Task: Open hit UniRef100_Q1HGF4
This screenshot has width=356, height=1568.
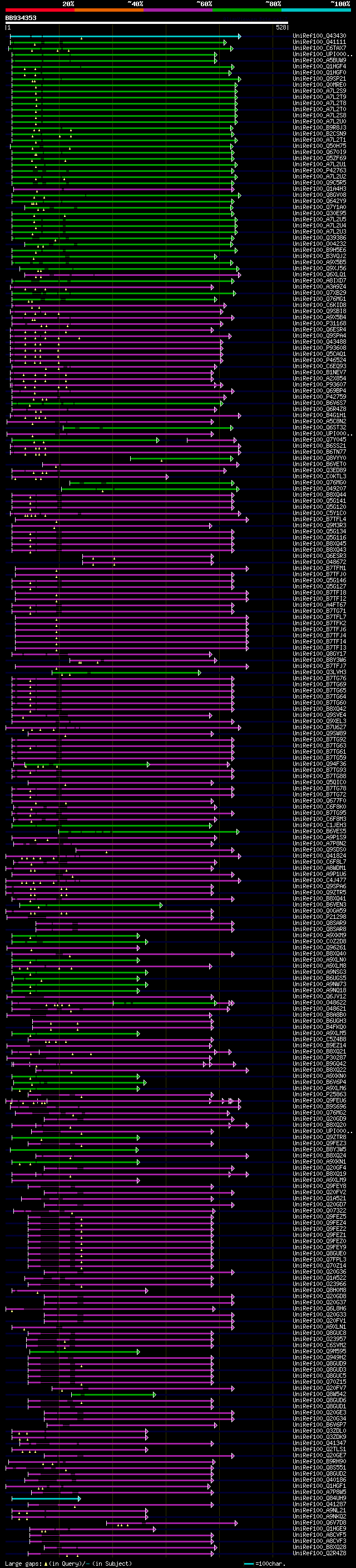Action: pyautogui.click(x=319, y=67)
